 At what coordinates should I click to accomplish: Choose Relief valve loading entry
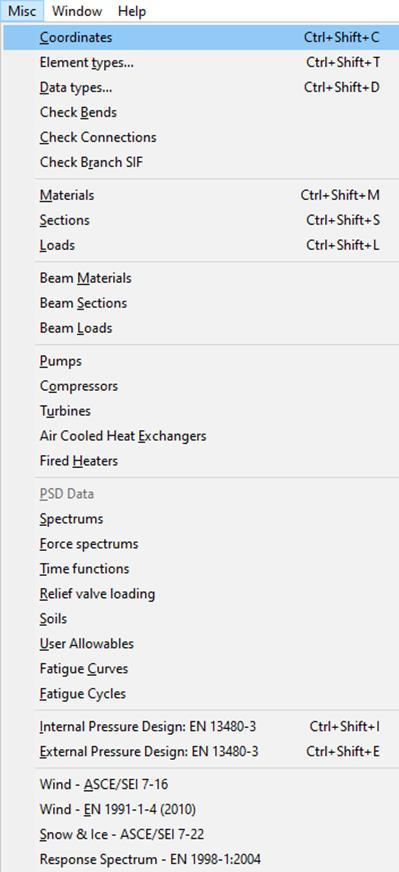click(x=201, y=594)
